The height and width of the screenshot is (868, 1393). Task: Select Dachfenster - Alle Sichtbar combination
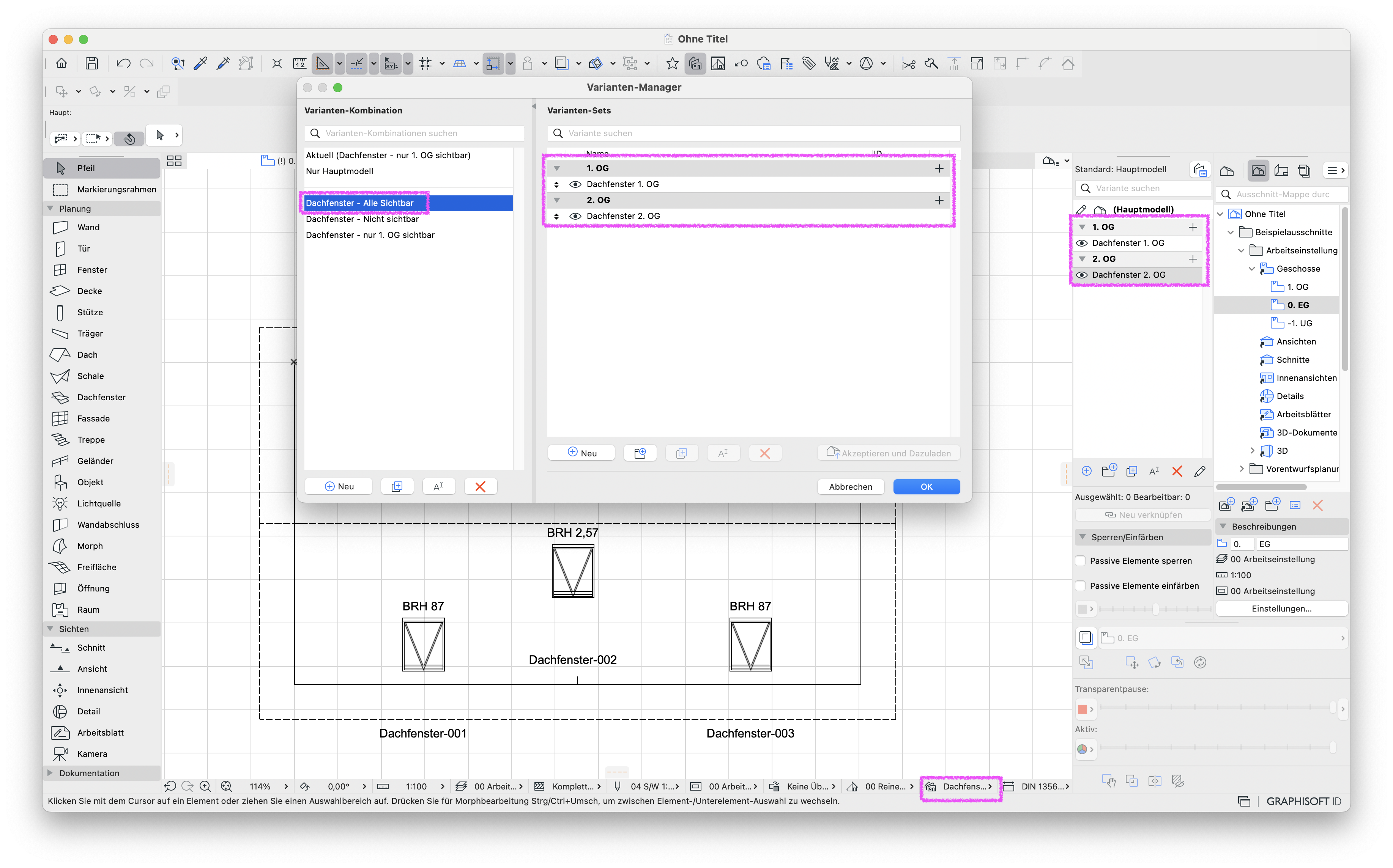408,203
